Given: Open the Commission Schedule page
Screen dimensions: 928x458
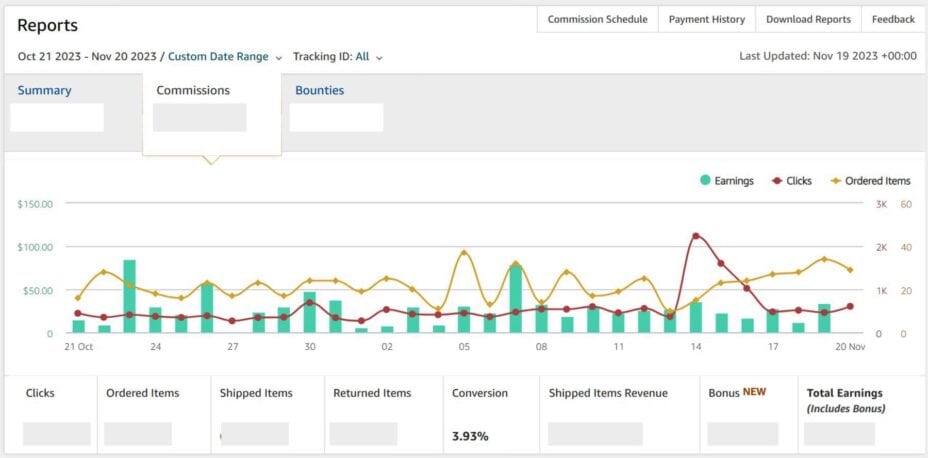Looking at the screenshot, I should [597, 19].
